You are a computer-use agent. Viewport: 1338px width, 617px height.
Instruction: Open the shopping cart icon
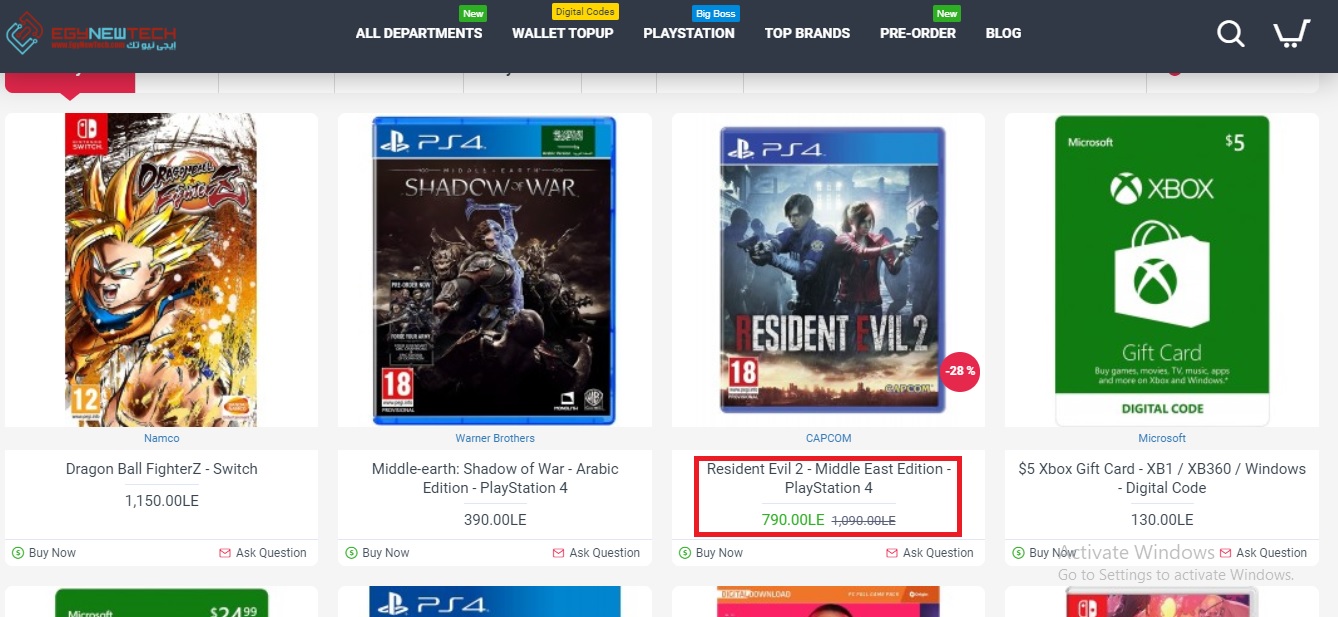tap(1291, 34)
